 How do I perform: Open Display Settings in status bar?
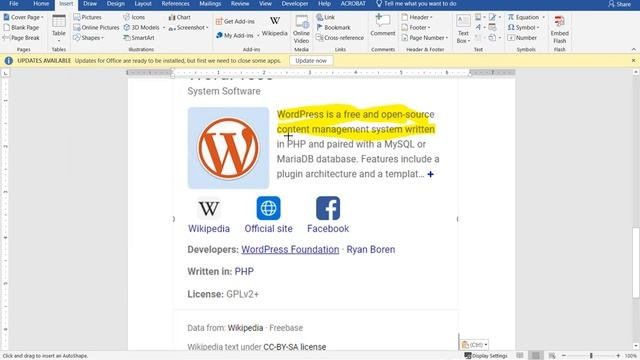click(x=486, y=356)
